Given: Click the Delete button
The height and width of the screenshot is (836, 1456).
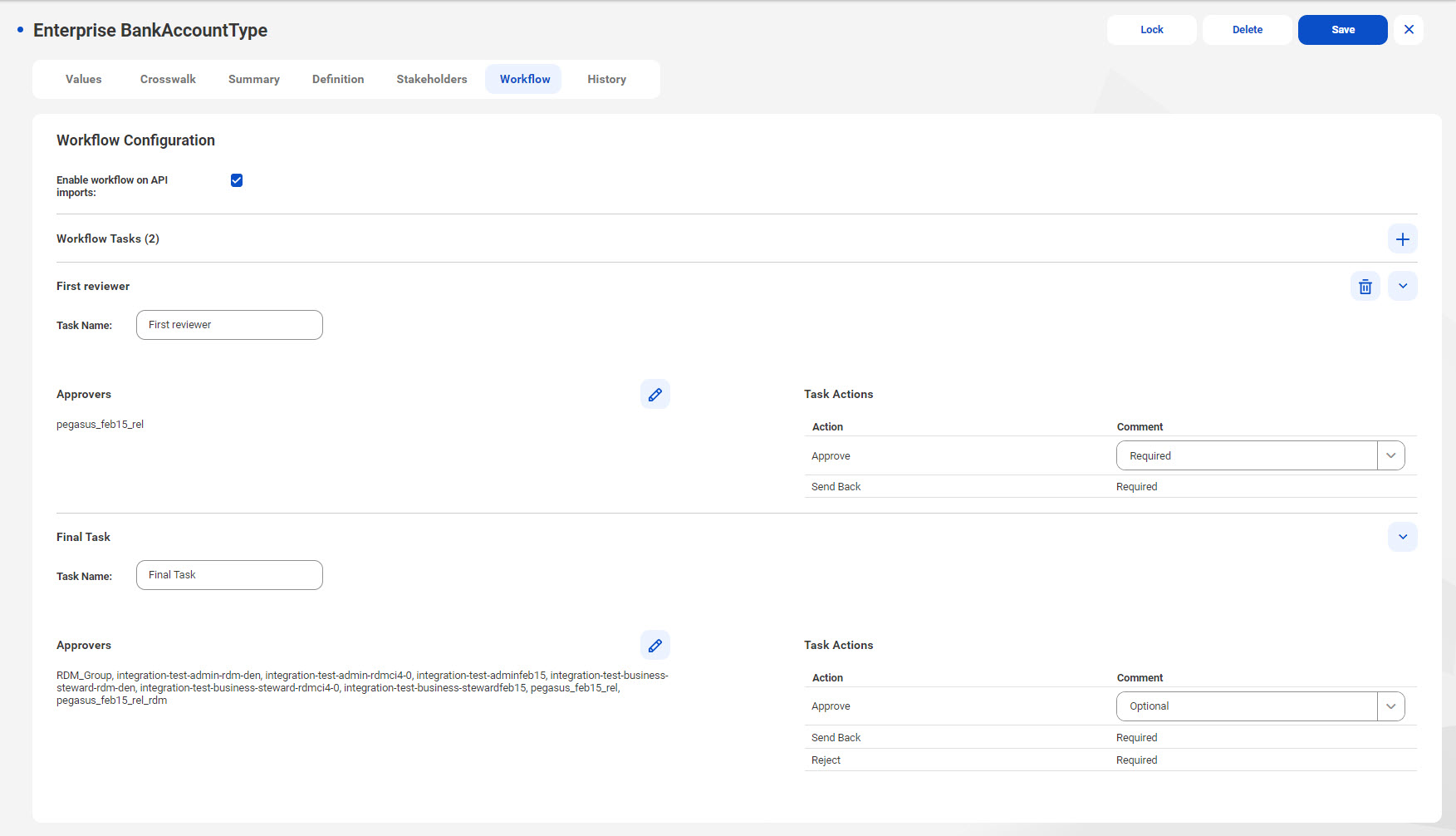Looking at the screenshot, I should pyautogui.click(x=1247, y=30).
